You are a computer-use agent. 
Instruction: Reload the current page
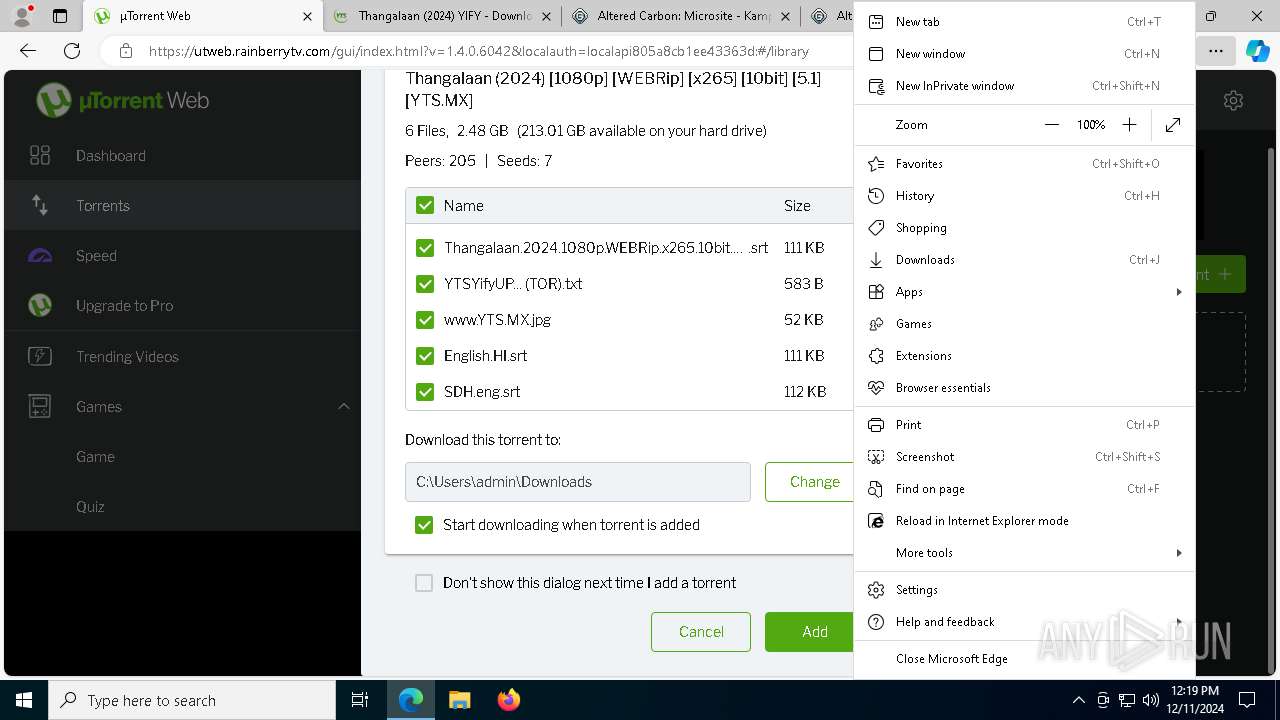pos(72,51)
